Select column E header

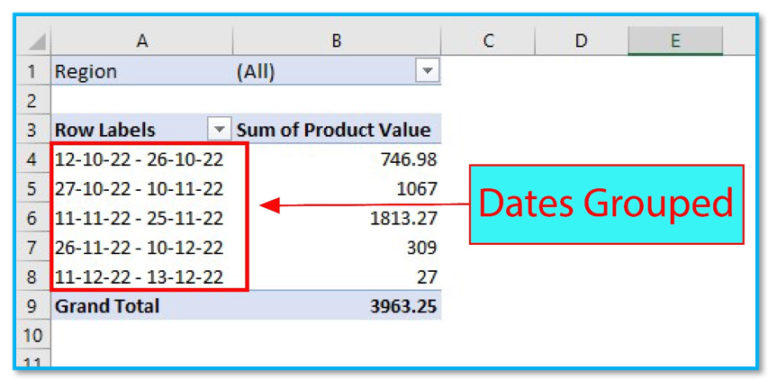(x=675, y=41)
